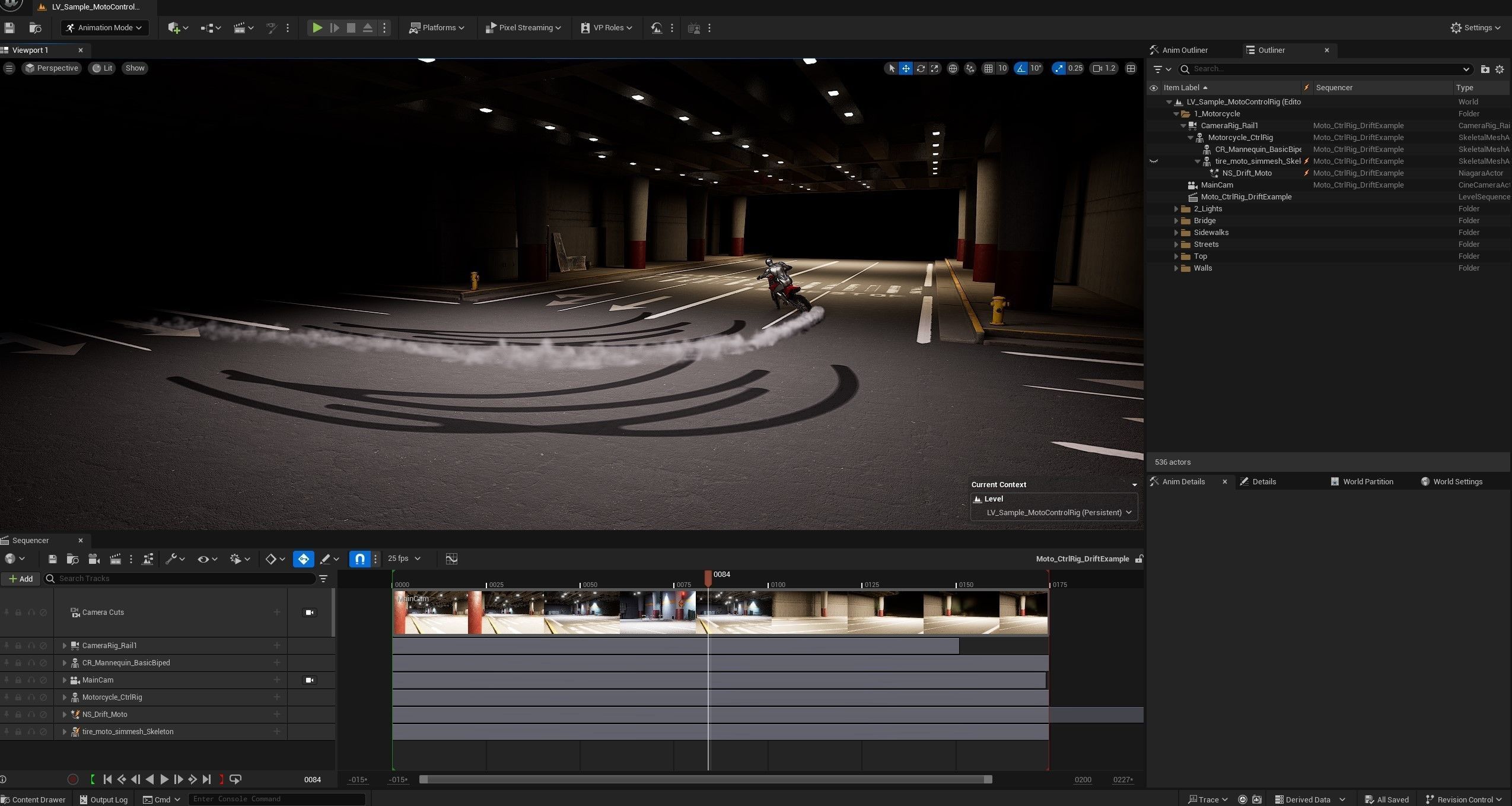Toggle the Sequencer snapping magnet icon

click(360, 559)
